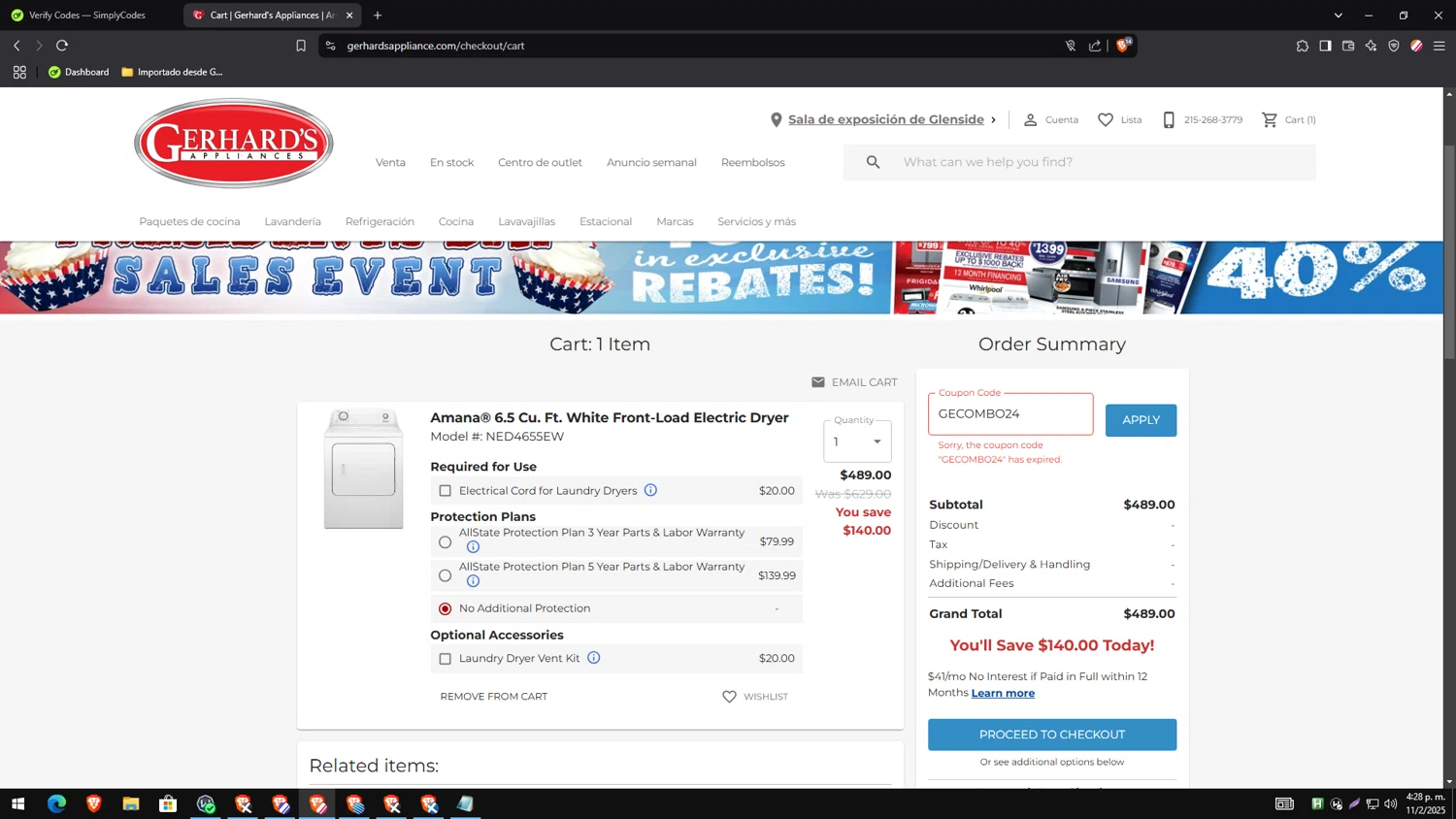Click the Gerhard's Appliances logo
Screen dimensions: 1456x819
point(234,143)
